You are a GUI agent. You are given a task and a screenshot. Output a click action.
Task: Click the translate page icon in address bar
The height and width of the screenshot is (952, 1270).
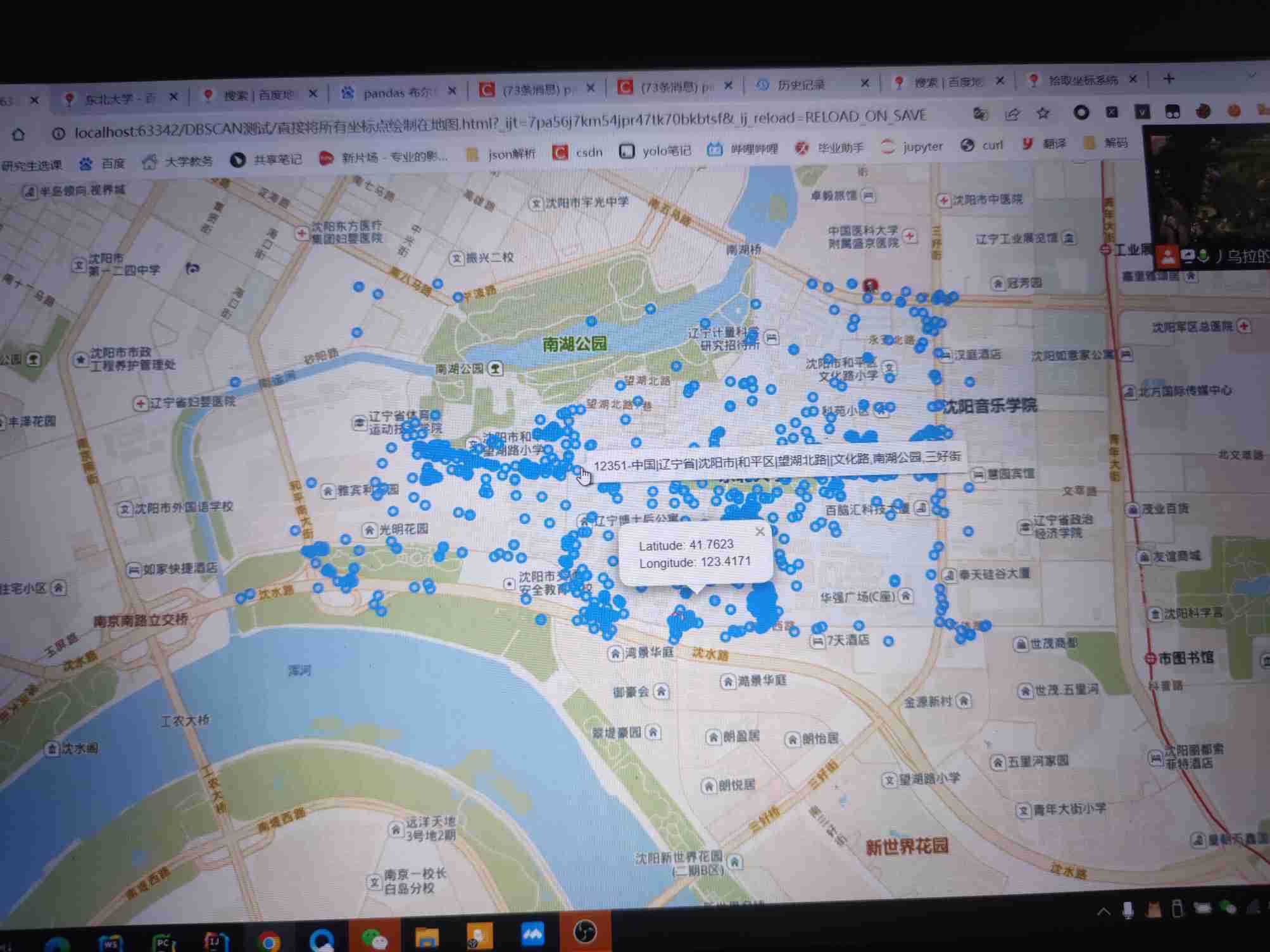(981, 115)
